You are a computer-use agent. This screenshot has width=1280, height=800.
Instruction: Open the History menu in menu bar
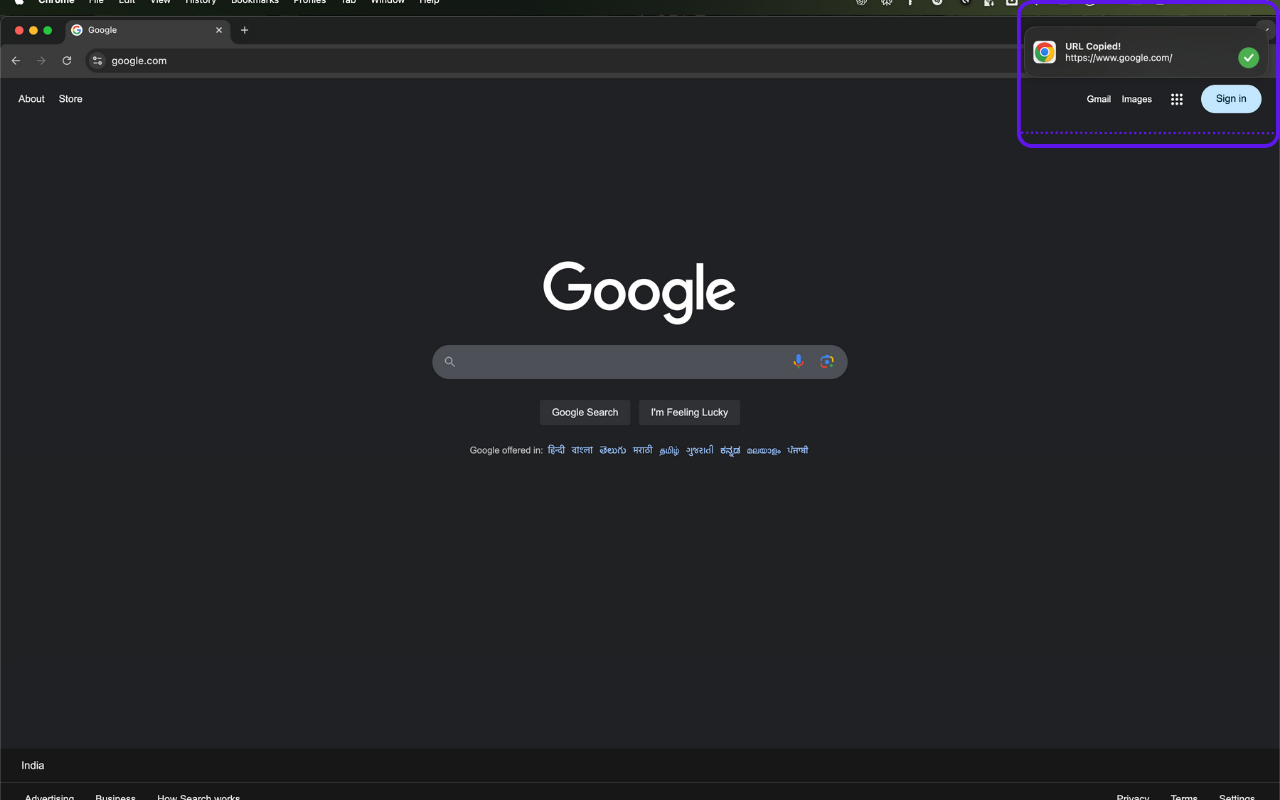point(201,2)
